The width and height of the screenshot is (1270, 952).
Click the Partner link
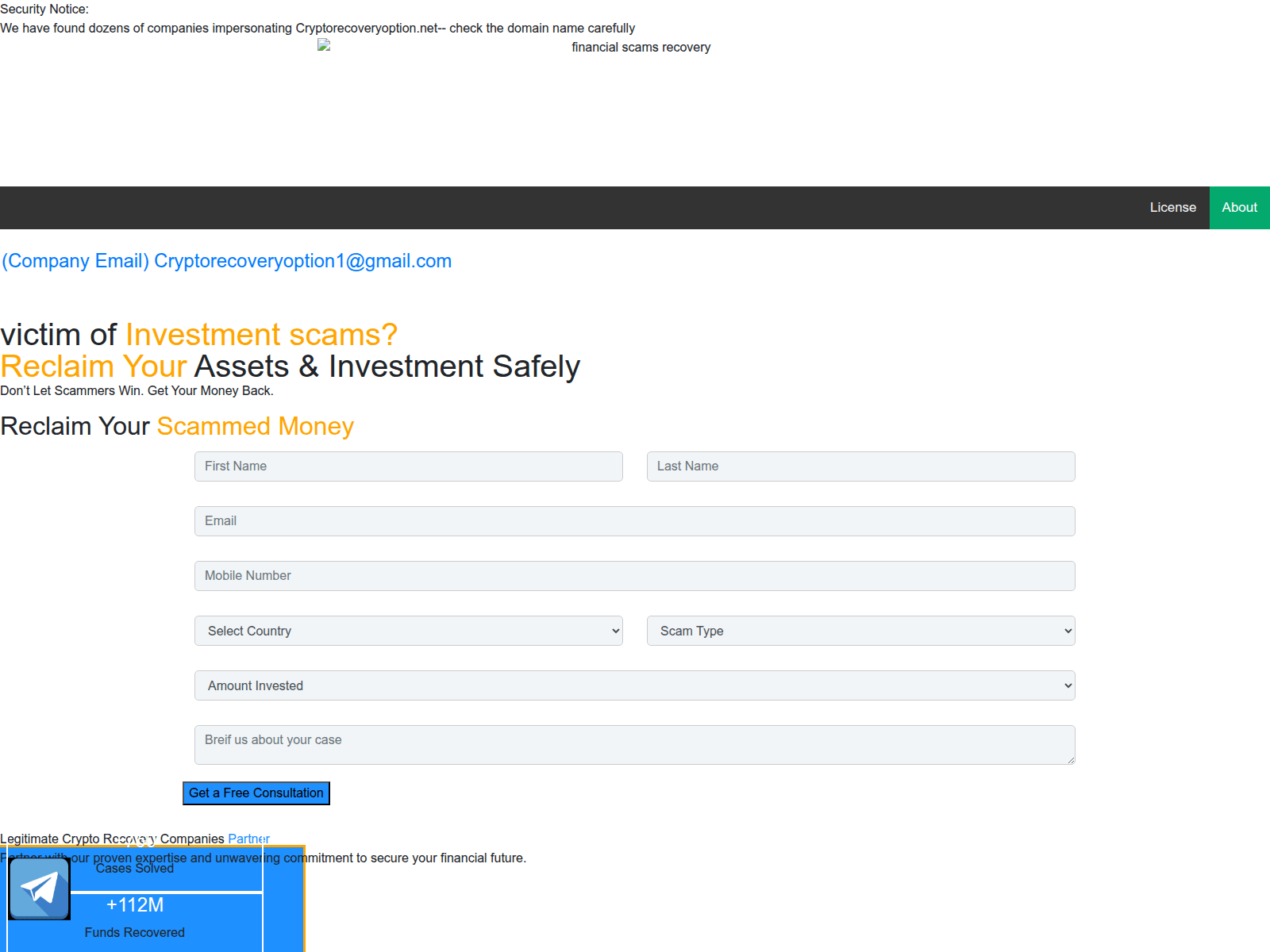coord(248,839)
